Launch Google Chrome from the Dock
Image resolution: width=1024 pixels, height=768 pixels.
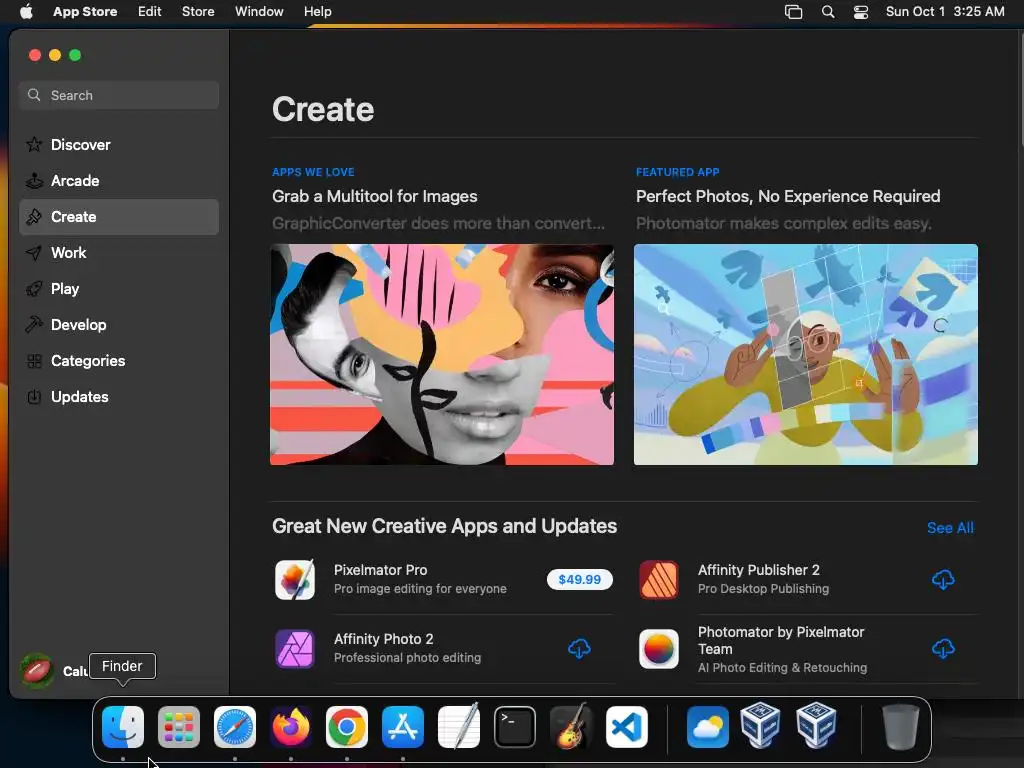coord(347,727)
